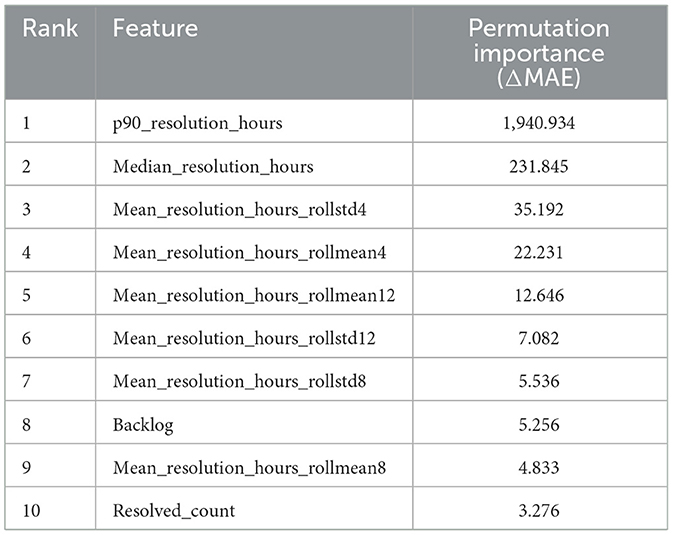The height and width of the screenshot is (535, 673).
Task: Select the Permutation importance column header
Action: (541, 52)
